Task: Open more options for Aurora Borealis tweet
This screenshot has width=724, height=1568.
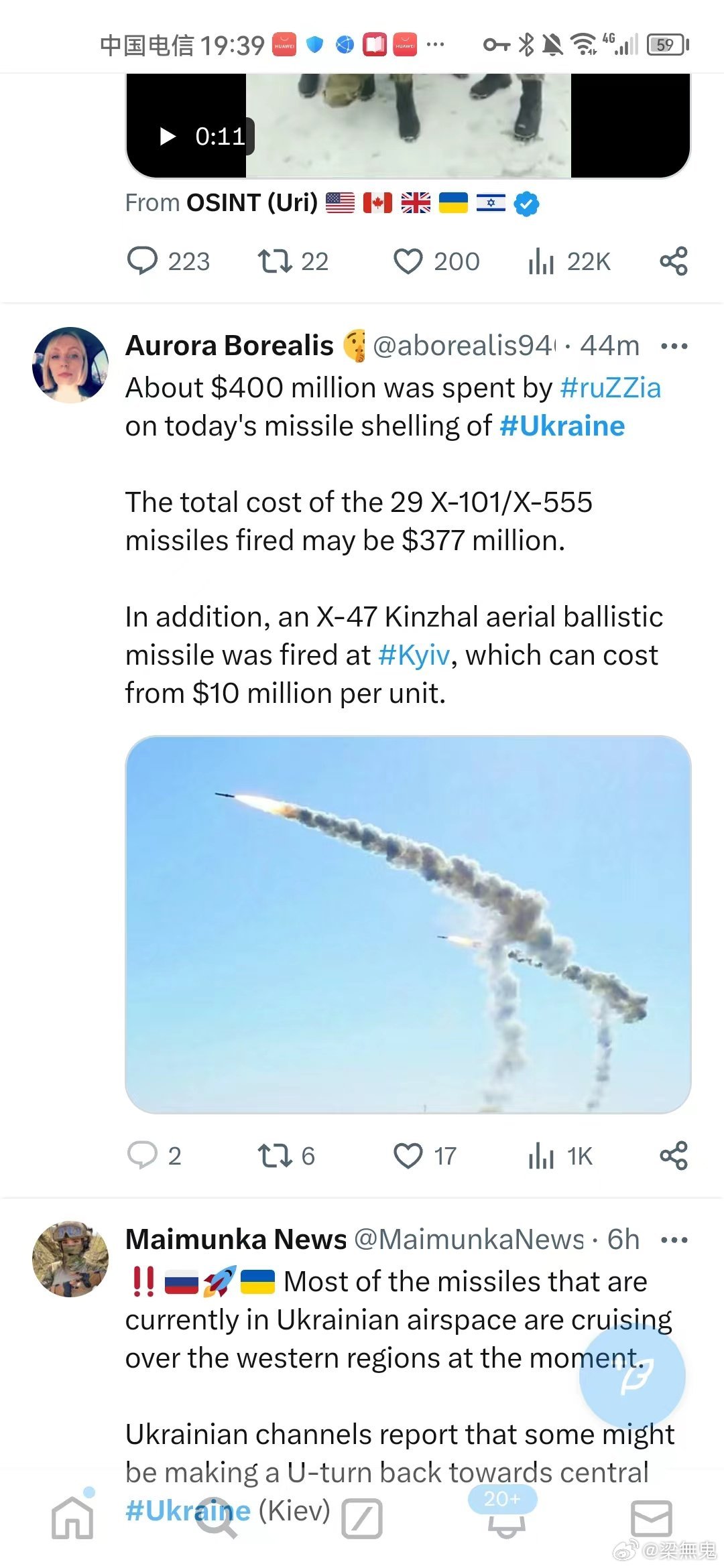Action: 674,346
